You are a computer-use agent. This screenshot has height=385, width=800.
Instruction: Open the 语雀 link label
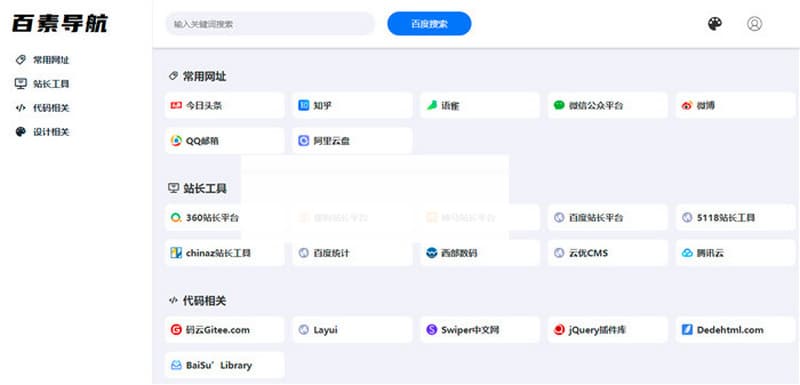coord(450,106)
